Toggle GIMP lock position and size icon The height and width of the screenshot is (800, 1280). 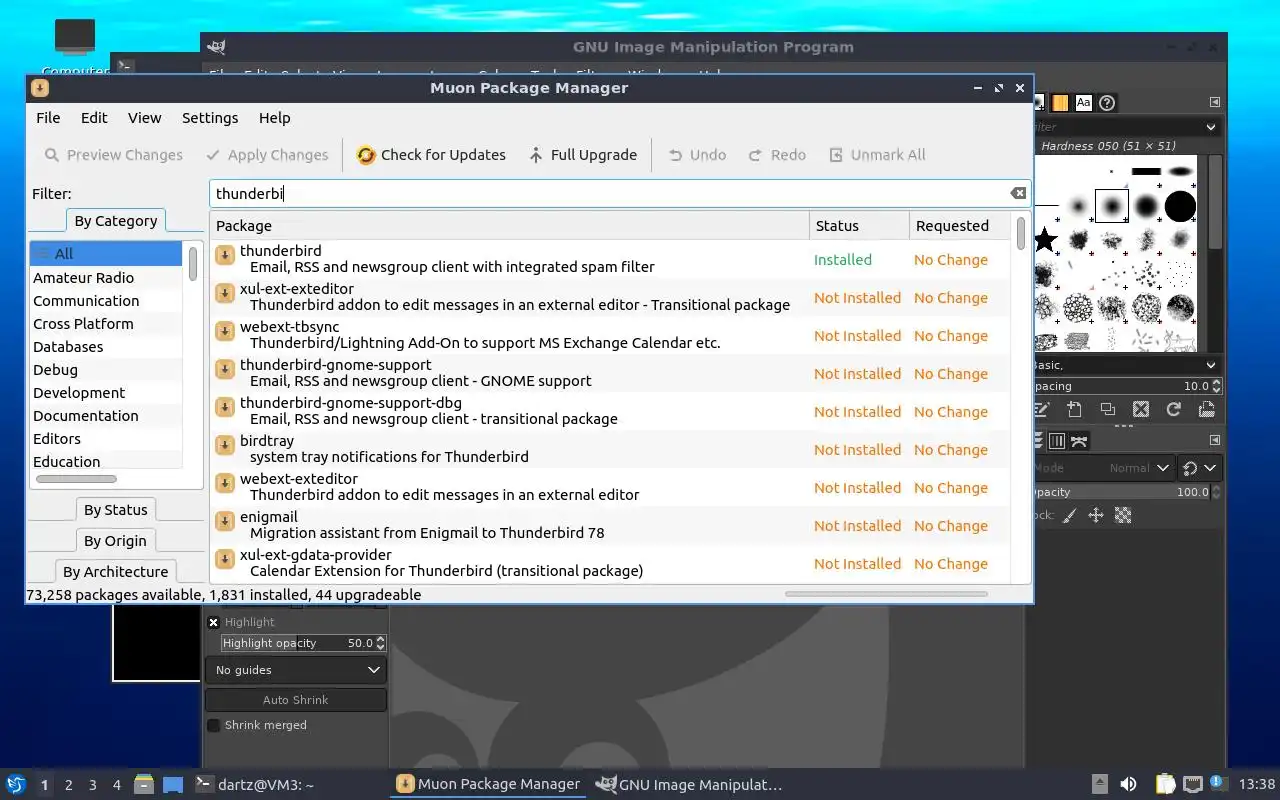[x=1096, y=515]
